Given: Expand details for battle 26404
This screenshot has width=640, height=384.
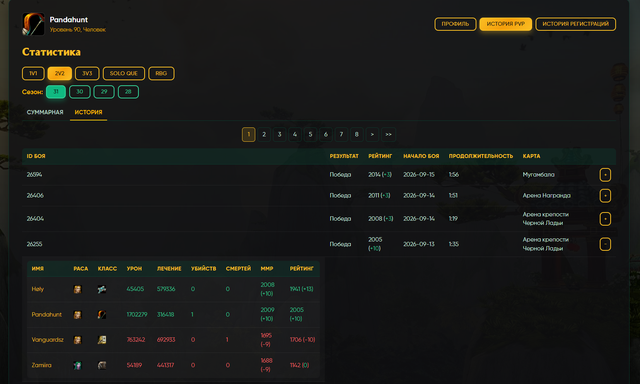Looking at the screenshot, I should (x=605, y=219).
